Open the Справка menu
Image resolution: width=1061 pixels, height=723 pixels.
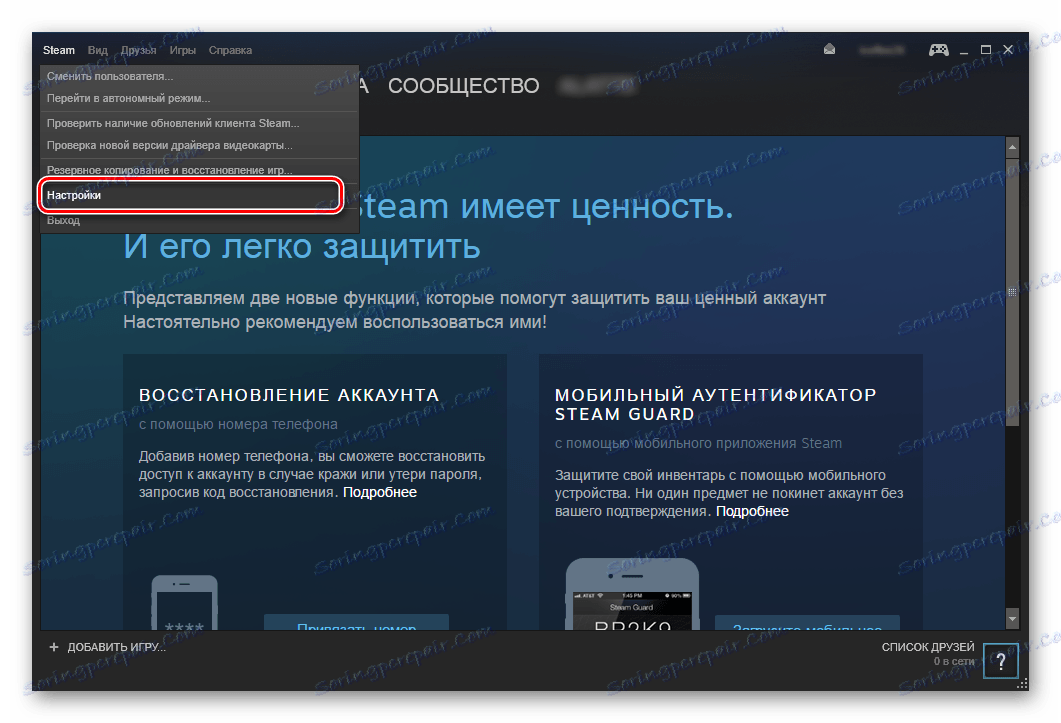(x=230, y=50)
